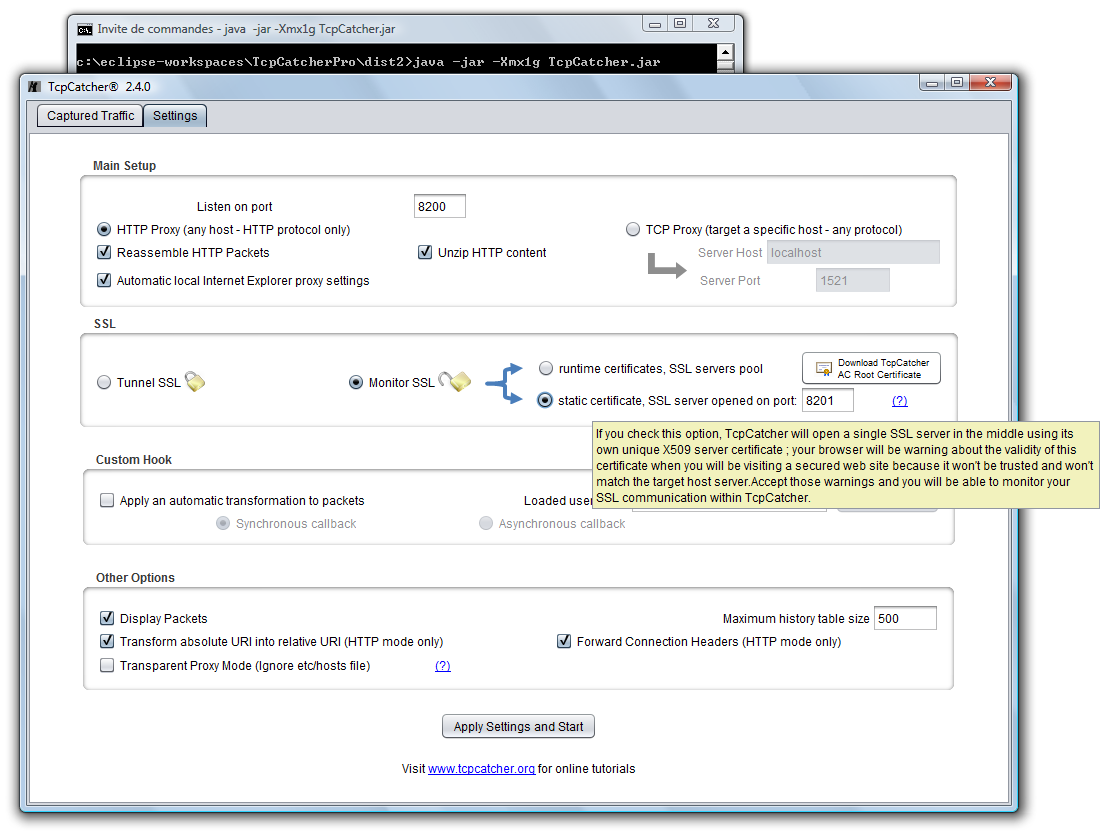
Task: Toggle Forward Connection Headers checkbox
Action: (564, 641)
